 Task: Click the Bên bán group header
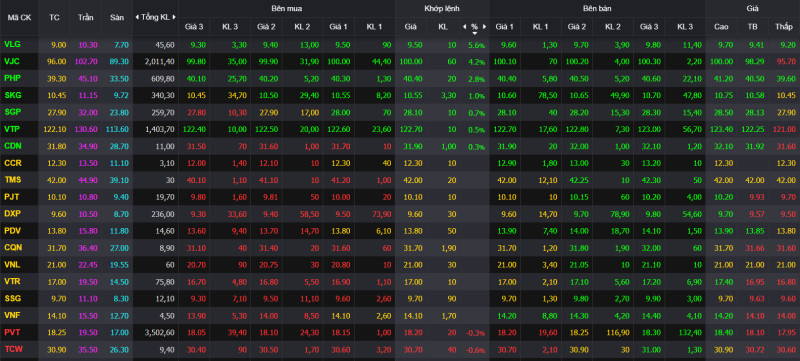(597, 9)
